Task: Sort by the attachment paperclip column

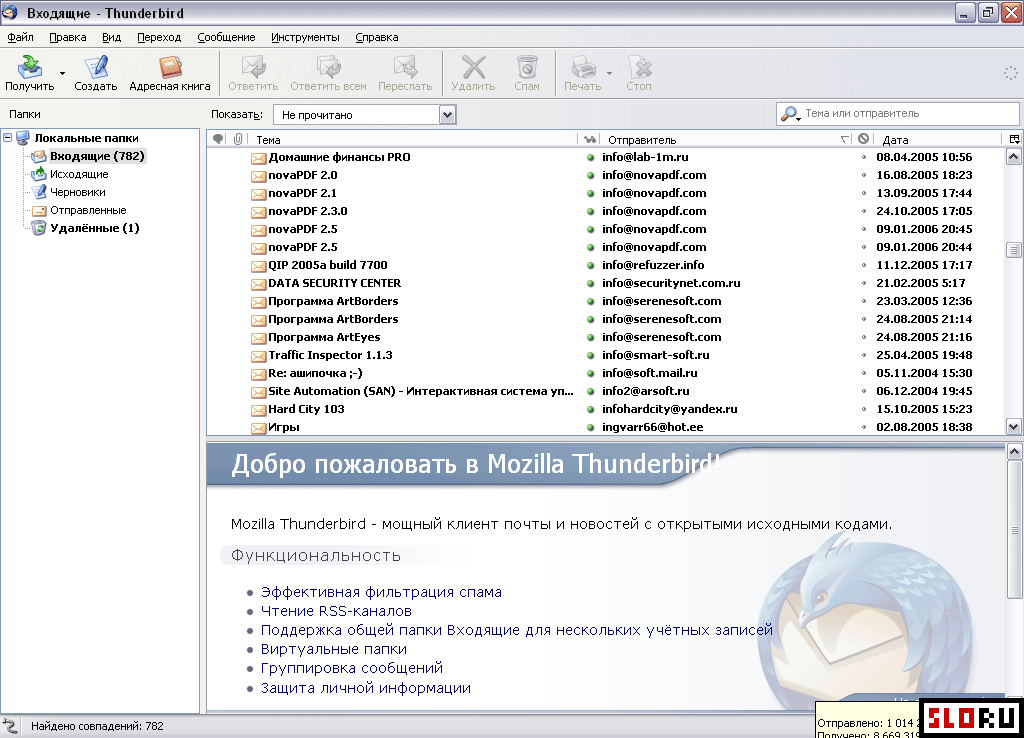Action: coord(238,139)
